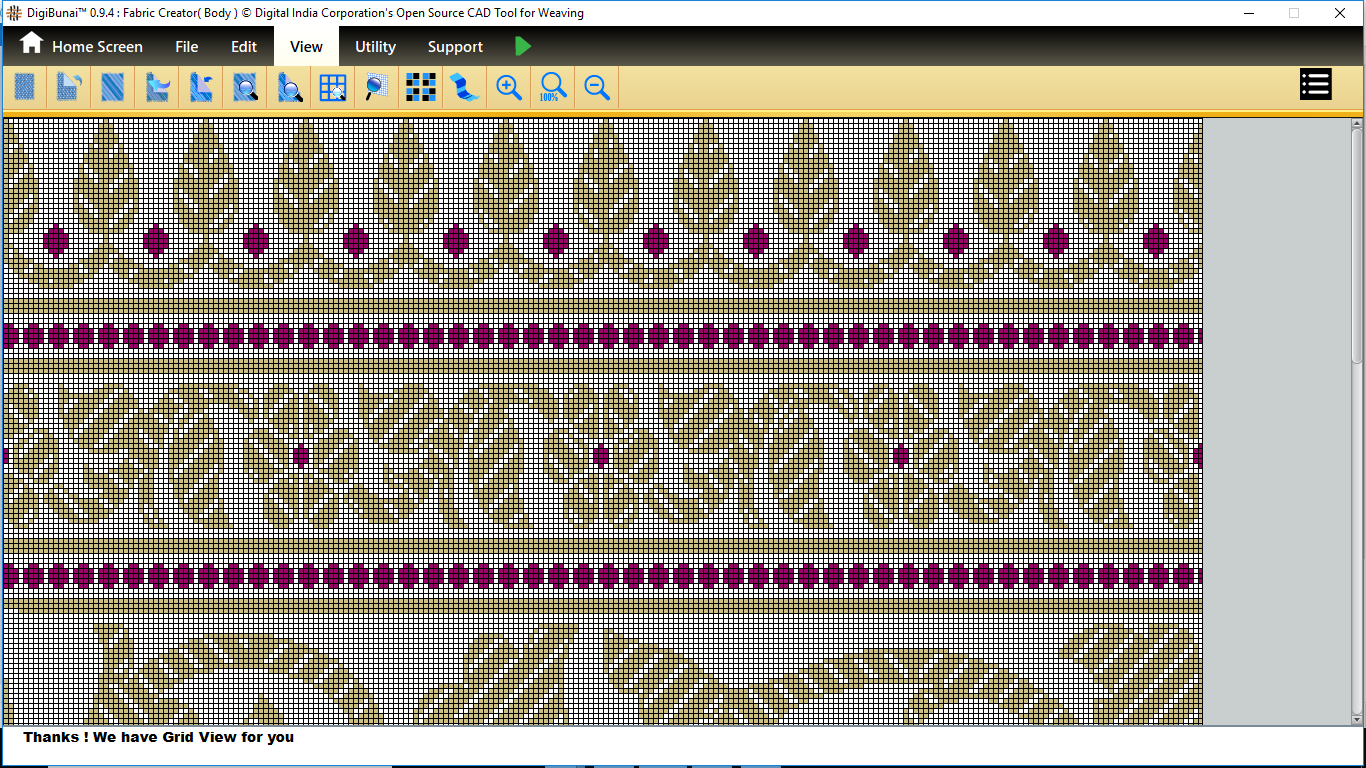Image resolution: width=1366 pixels, height=768 pixels.
Task: Click the zoom in magnifier with plus
Action: pos(509,88)
